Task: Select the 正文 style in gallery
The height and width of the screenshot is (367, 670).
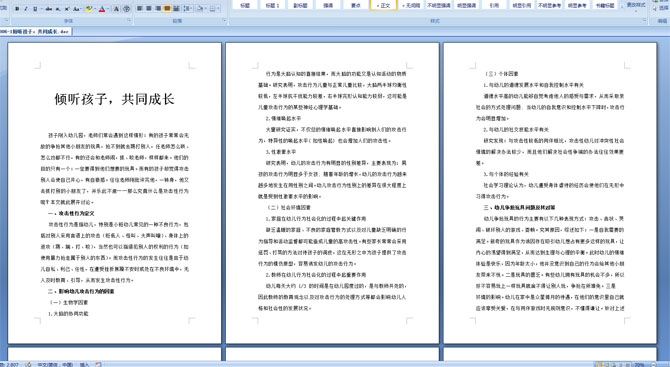Action: (x=383, y=5)
